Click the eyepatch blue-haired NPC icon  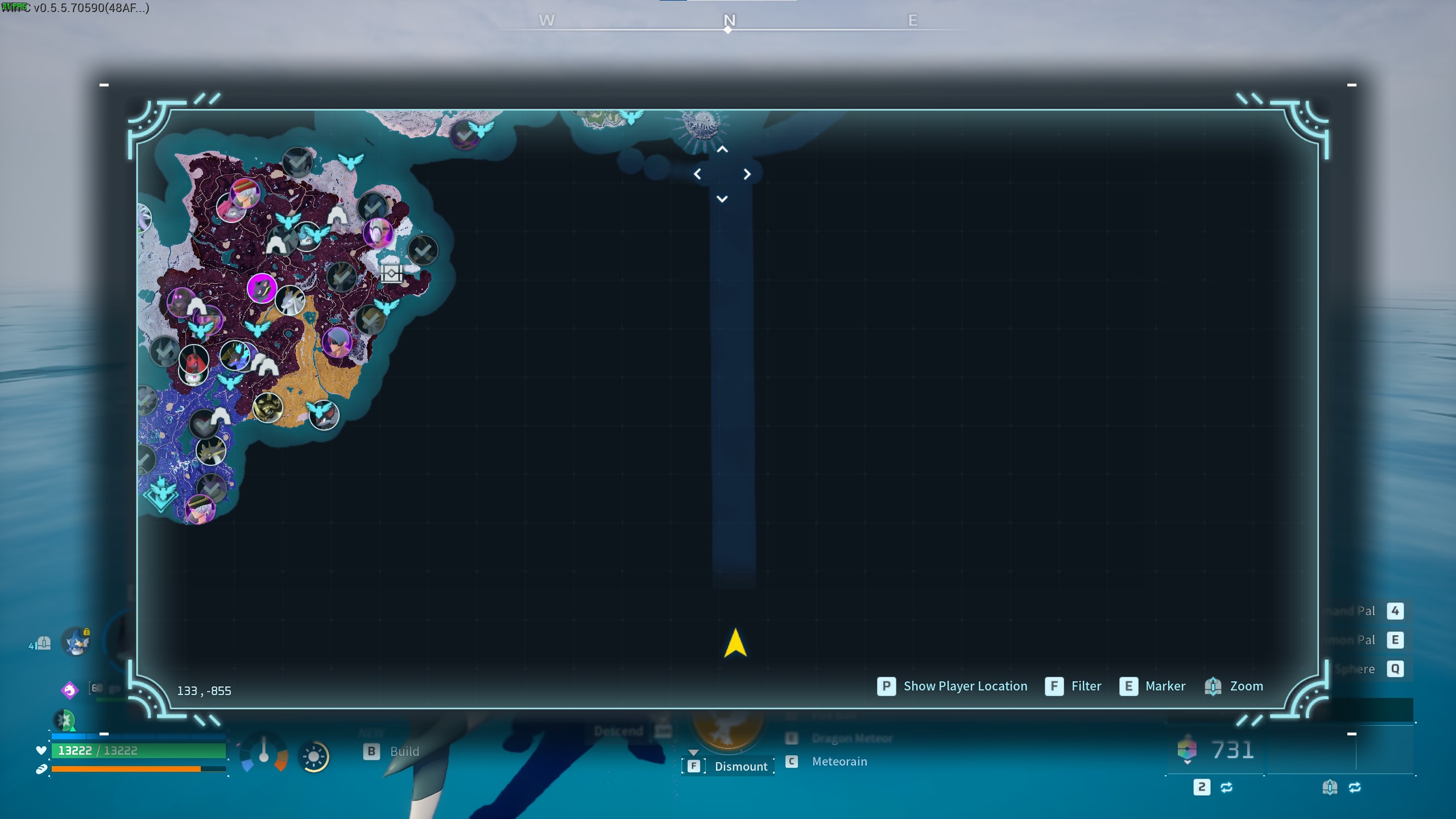point(337,342)
